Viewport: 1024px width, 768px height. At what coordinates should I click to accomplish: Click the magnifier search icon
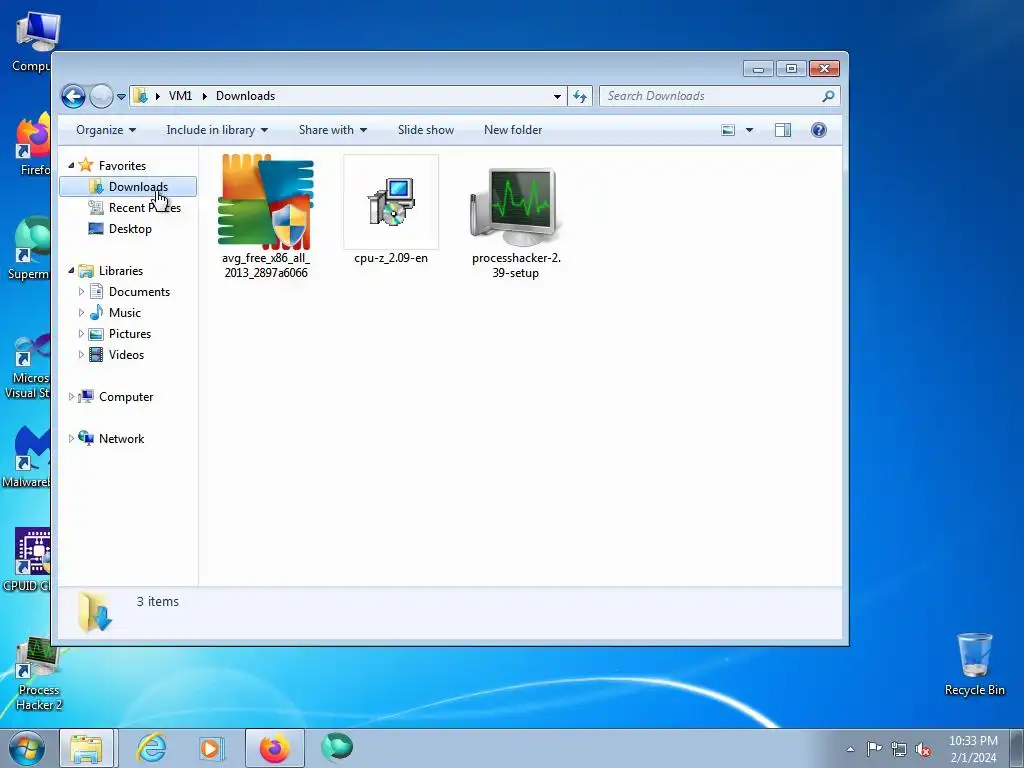tap(828, 96)
